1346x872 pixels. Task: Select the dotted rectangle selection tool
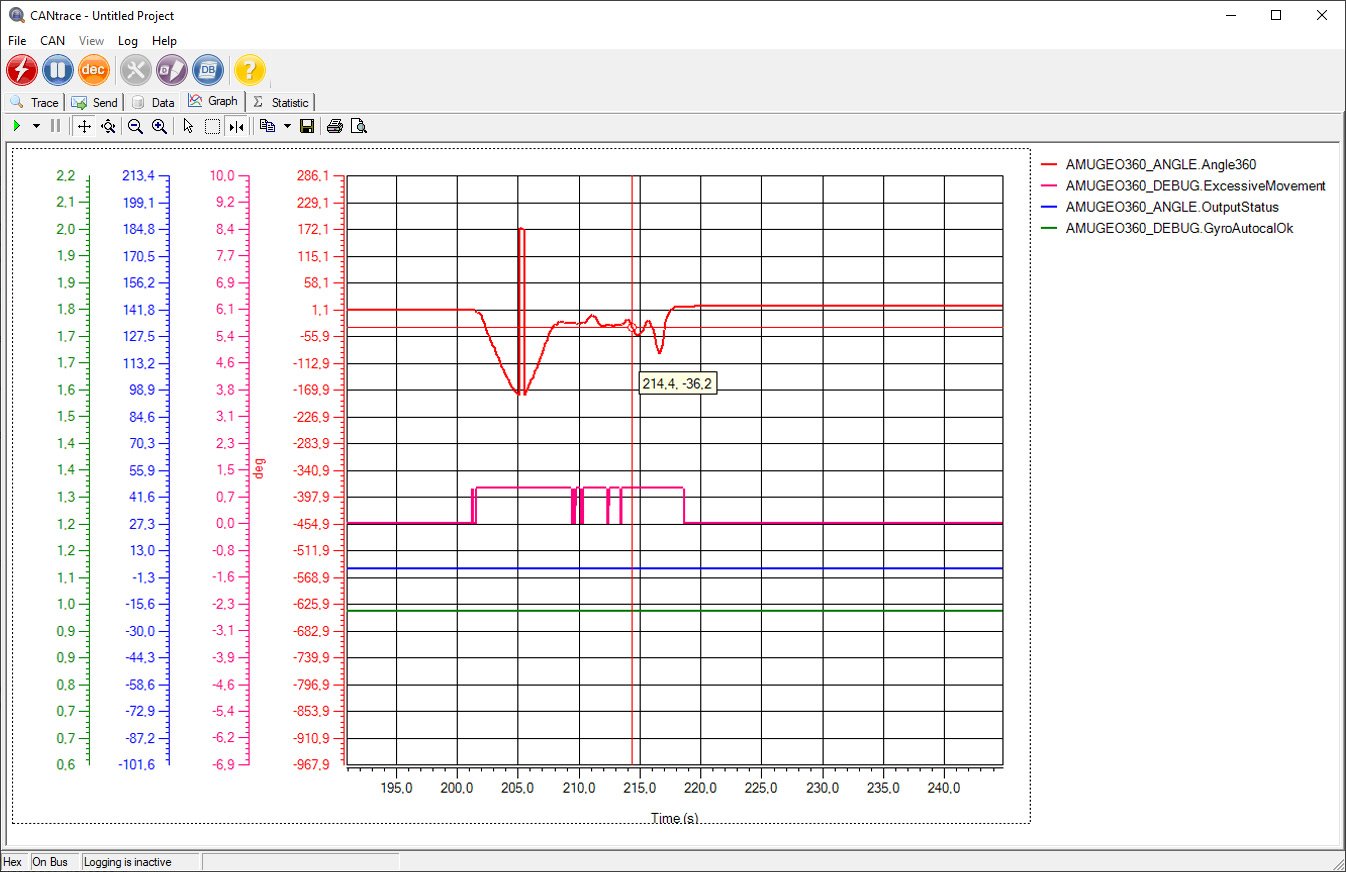click(x=212, y=126)
